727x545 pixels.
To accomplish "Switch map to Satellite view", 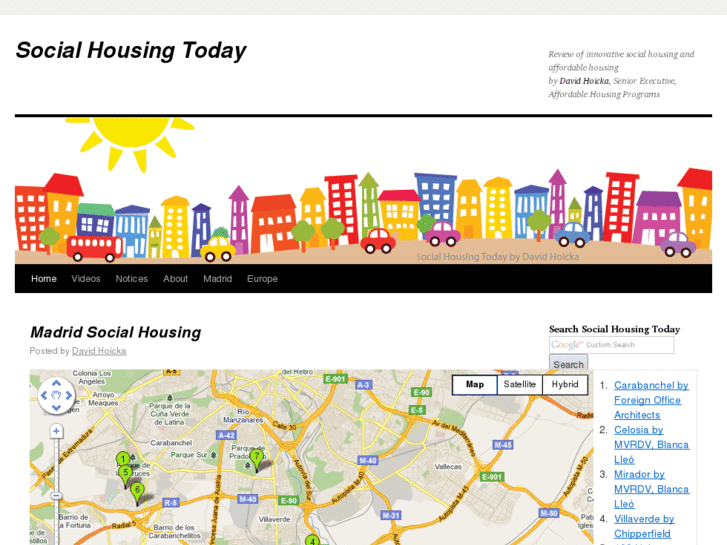I will [519, 385].
